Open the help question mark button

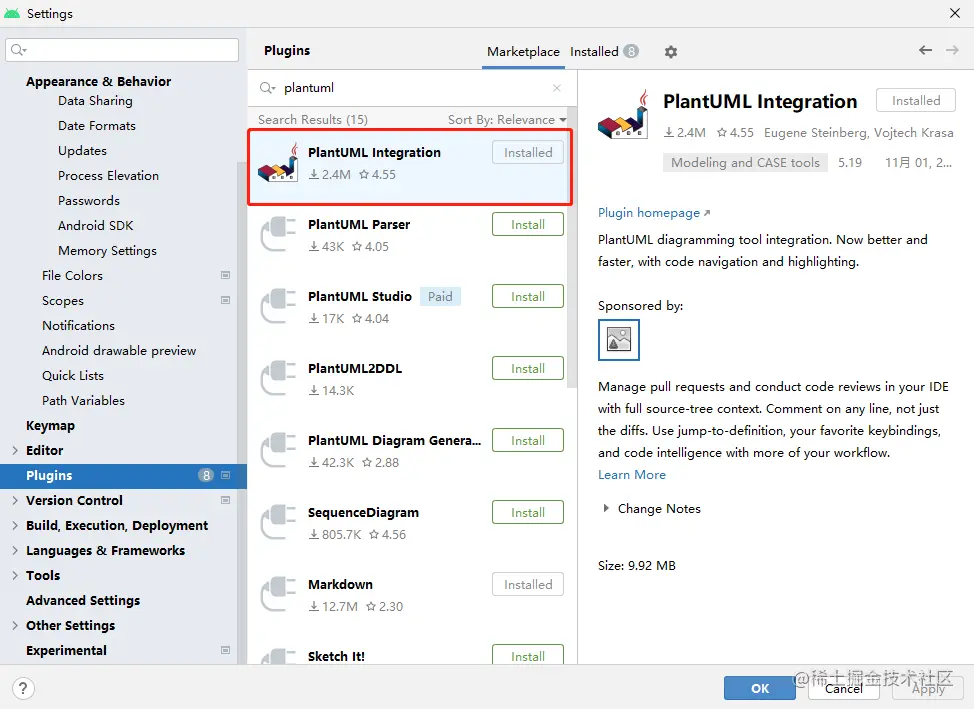(23, 688)
